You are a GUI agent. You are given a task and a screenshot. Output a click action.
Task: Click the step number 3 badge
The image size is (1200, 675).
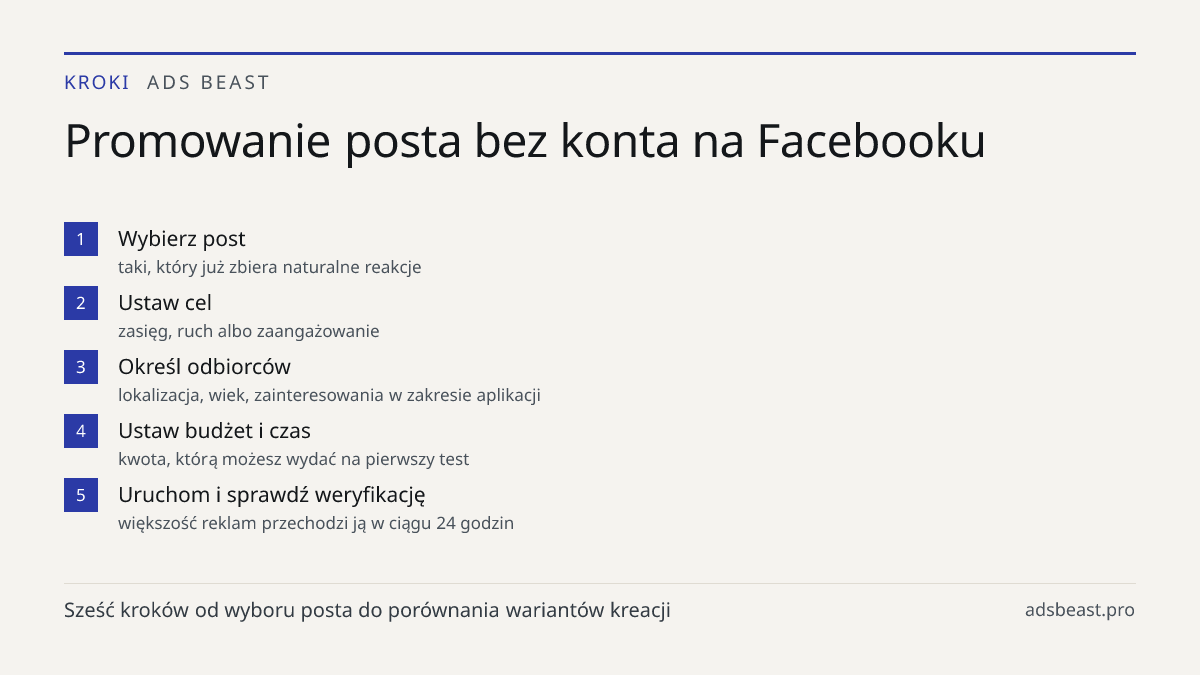[x=81, y=367]
